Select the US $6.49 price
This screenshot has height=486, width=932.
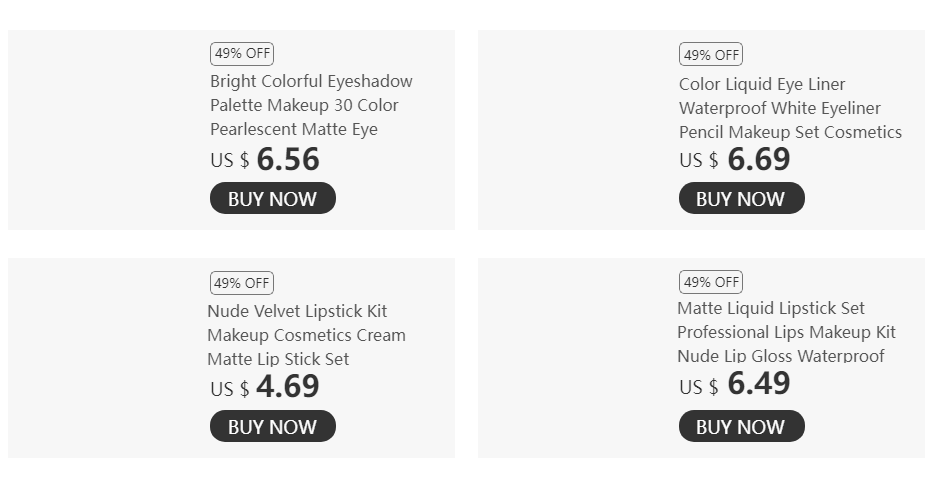pyautogui.click(x=735, y=384)
